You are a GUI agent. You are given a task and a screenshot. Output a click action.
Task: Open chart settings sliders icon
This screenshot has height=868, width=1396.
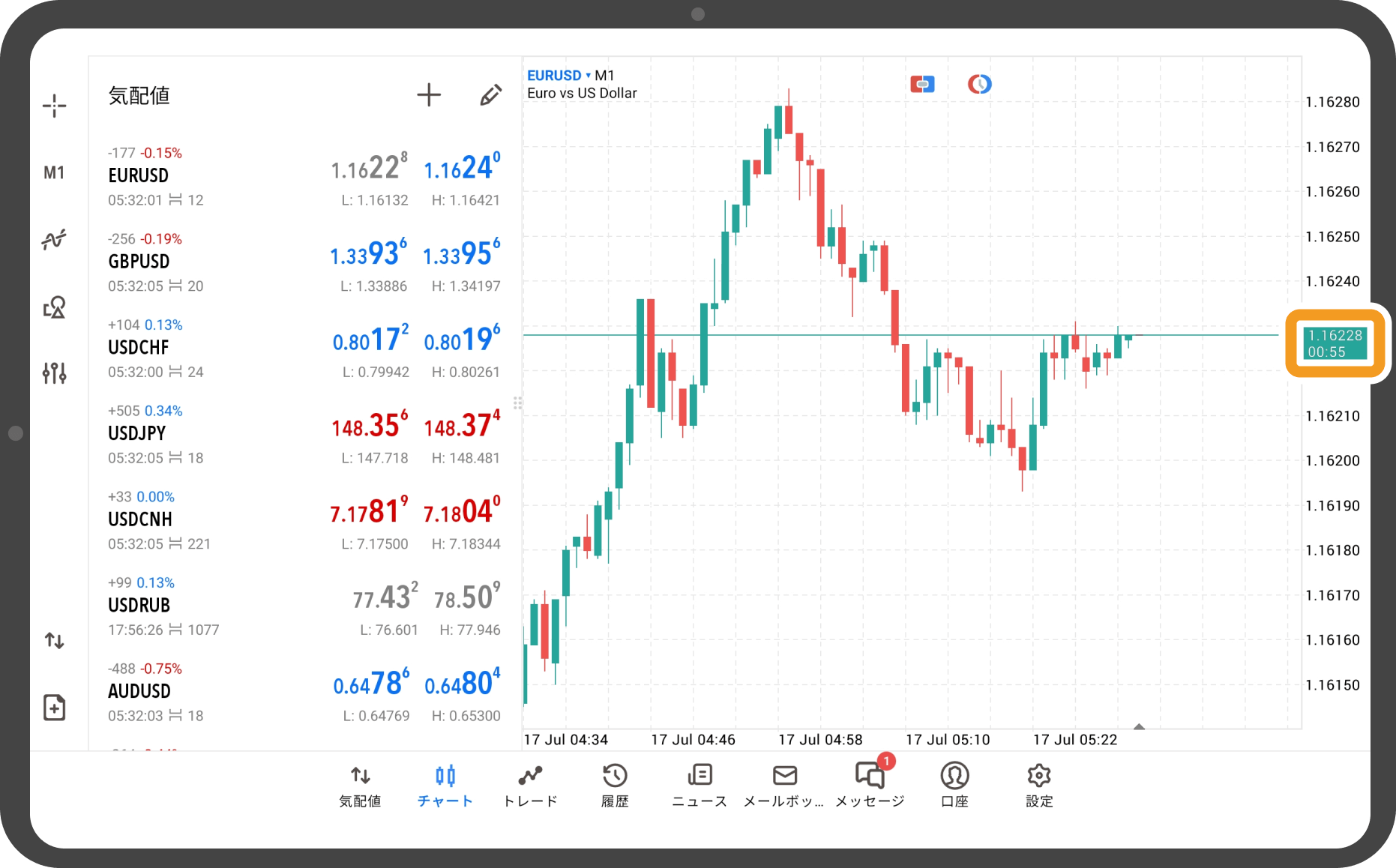click(54, 373)
